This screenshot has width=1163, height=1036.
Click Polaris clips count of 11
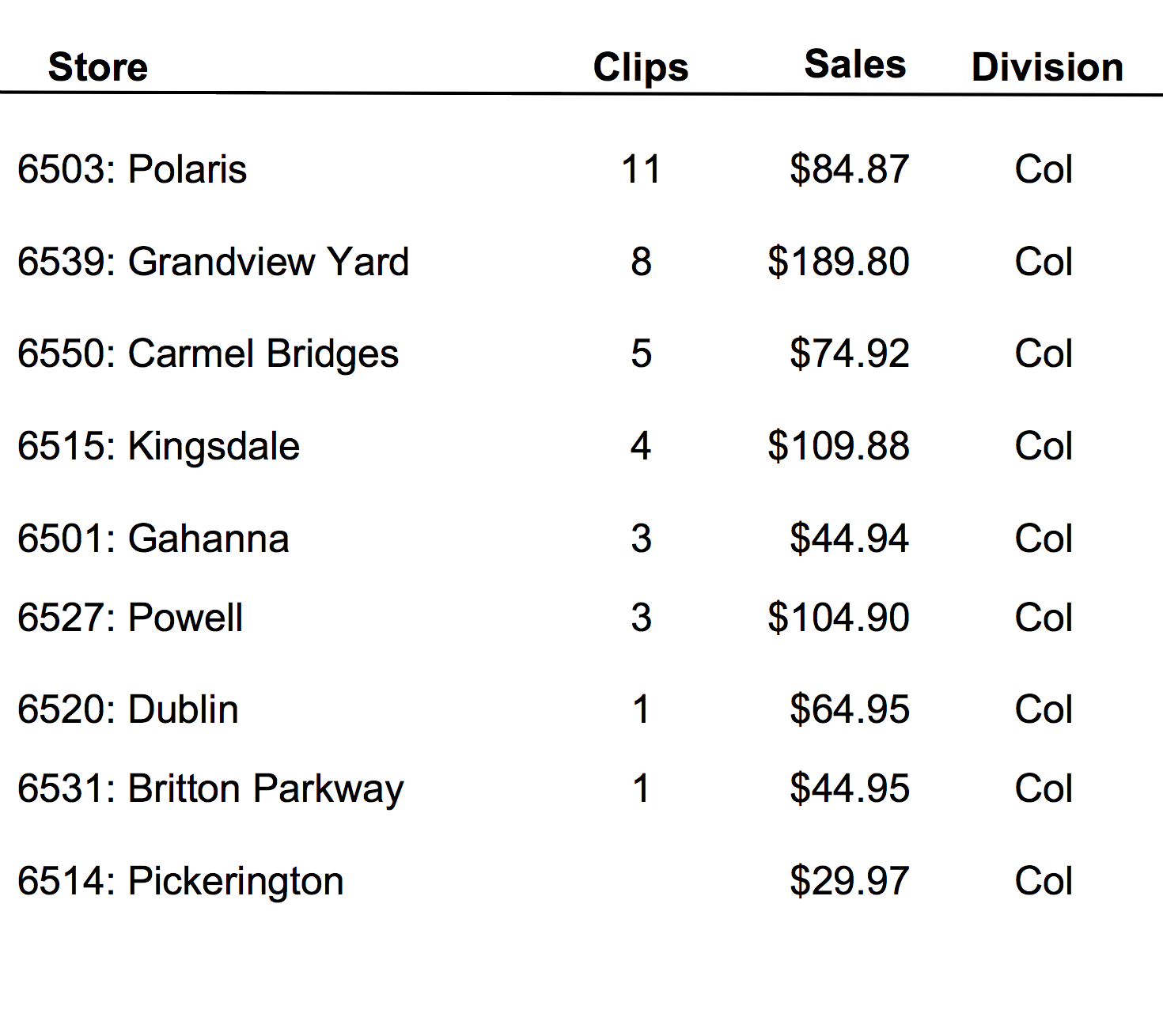pos(641,169)
